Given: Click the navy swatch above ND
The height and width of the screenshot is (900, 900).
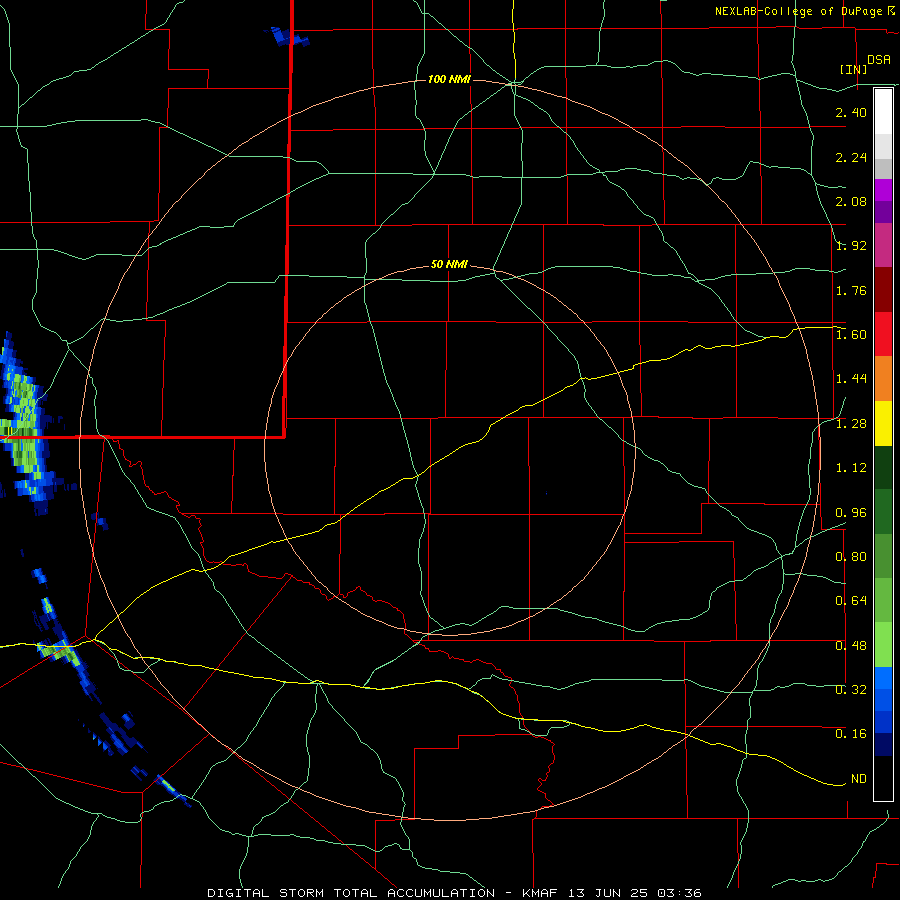Looking at the screenshot, I should [883, 745].
